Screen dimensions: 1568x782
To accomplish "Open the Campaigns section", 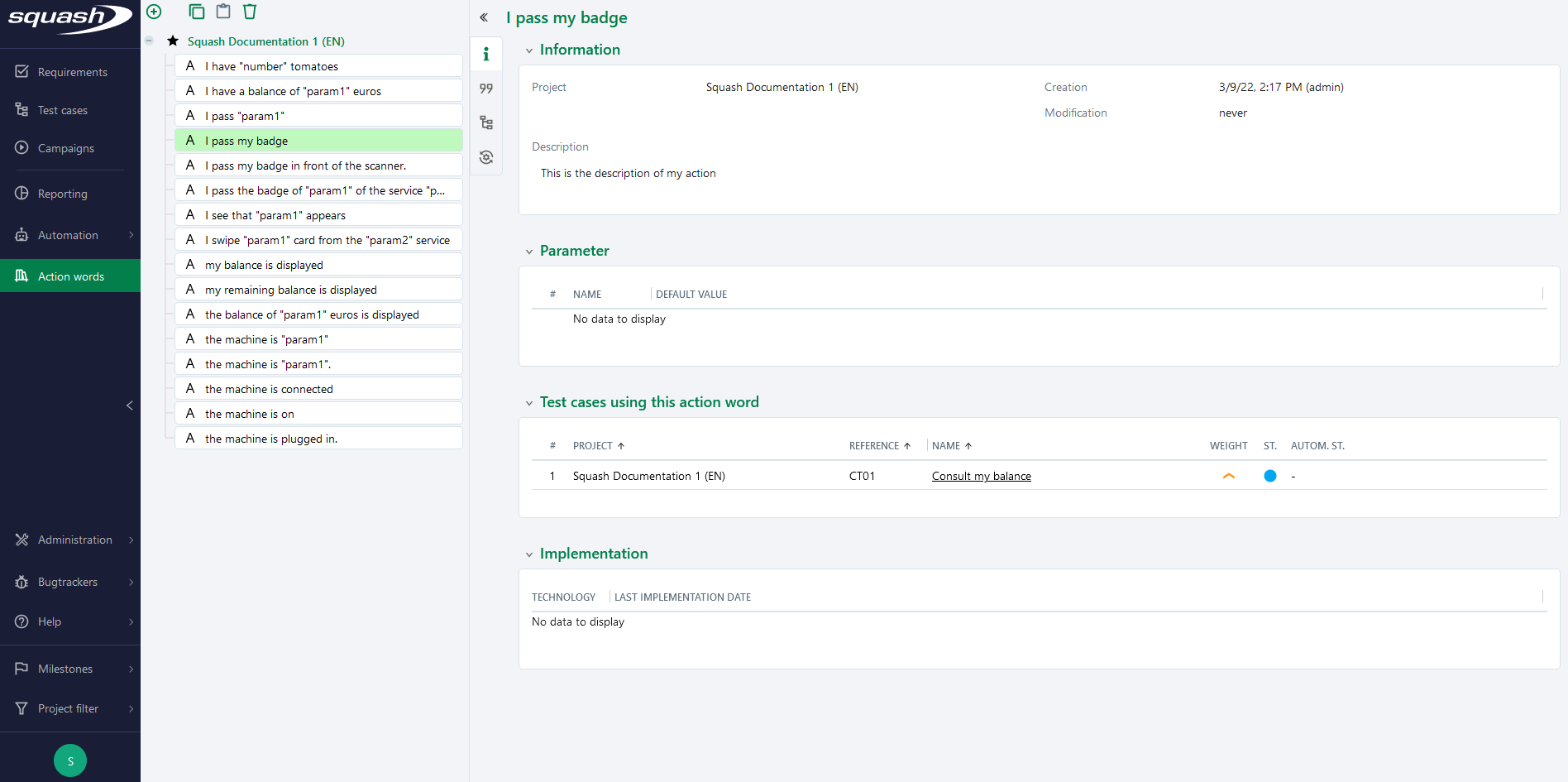I will (x=65, y=148).
